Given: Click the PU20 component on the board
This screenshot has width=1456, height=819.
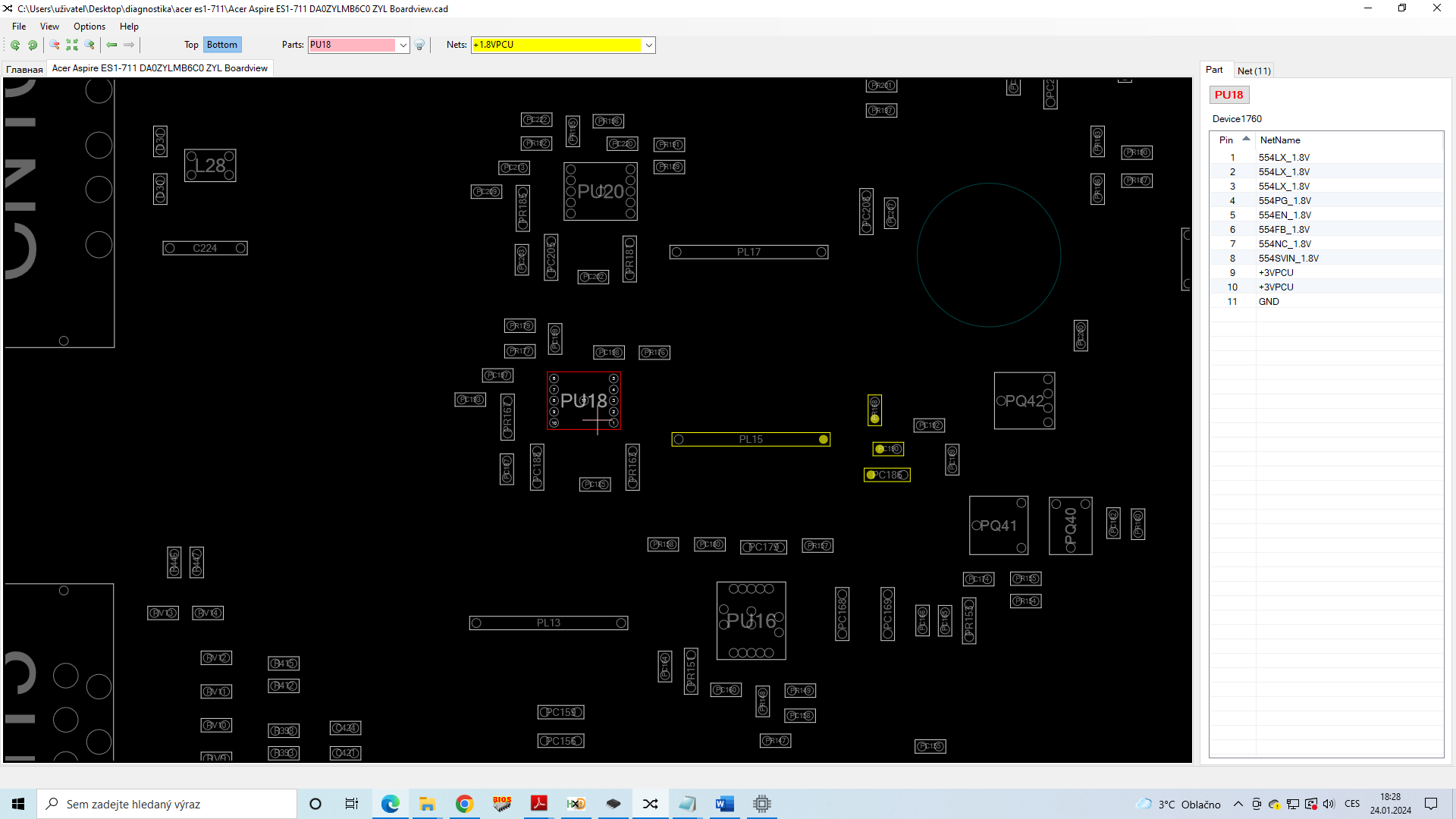Looking at the screenshot, I should (601, 191).
